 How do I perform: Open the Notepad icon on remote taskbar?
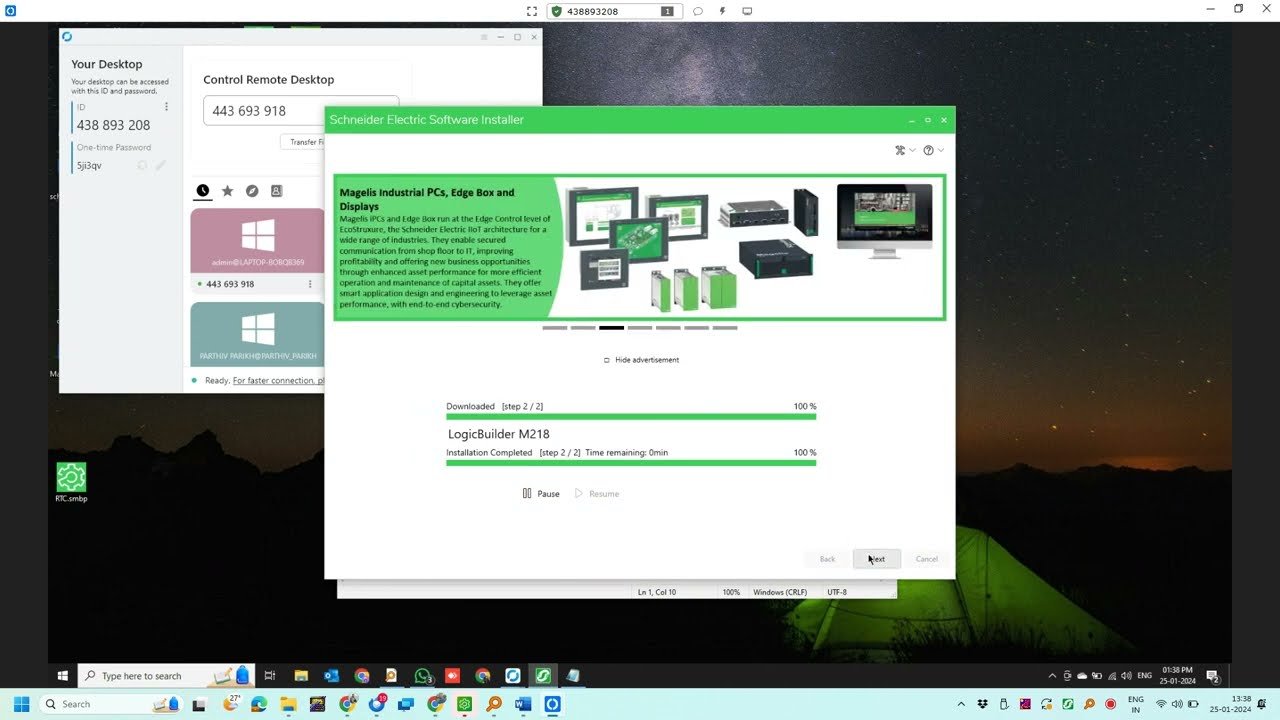pos(573,676)
